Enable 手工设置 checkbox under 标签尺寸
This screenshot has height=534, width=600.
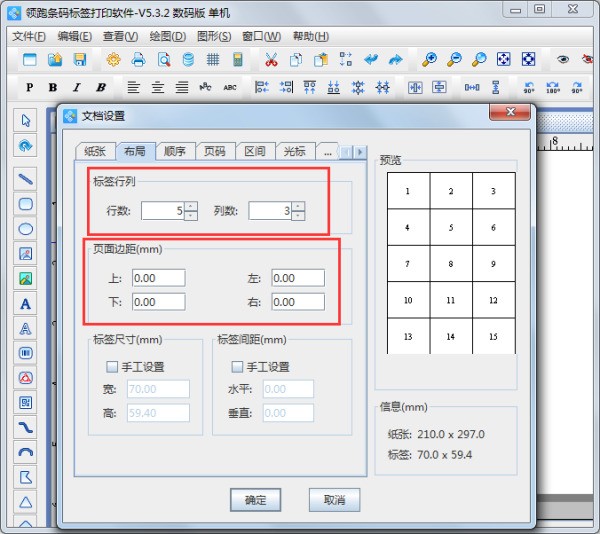click(112, 367)
